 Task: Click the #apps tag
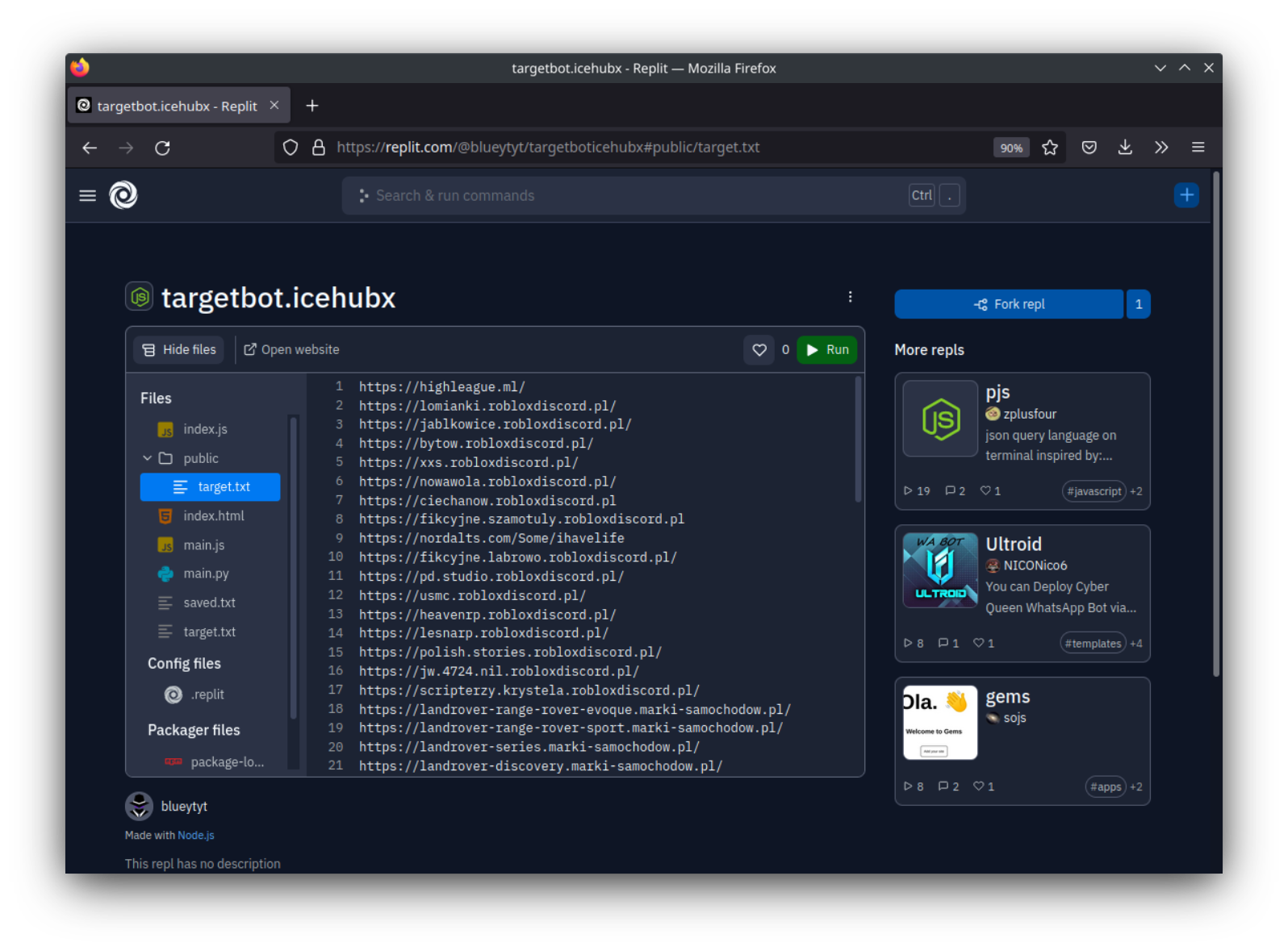1106,787
